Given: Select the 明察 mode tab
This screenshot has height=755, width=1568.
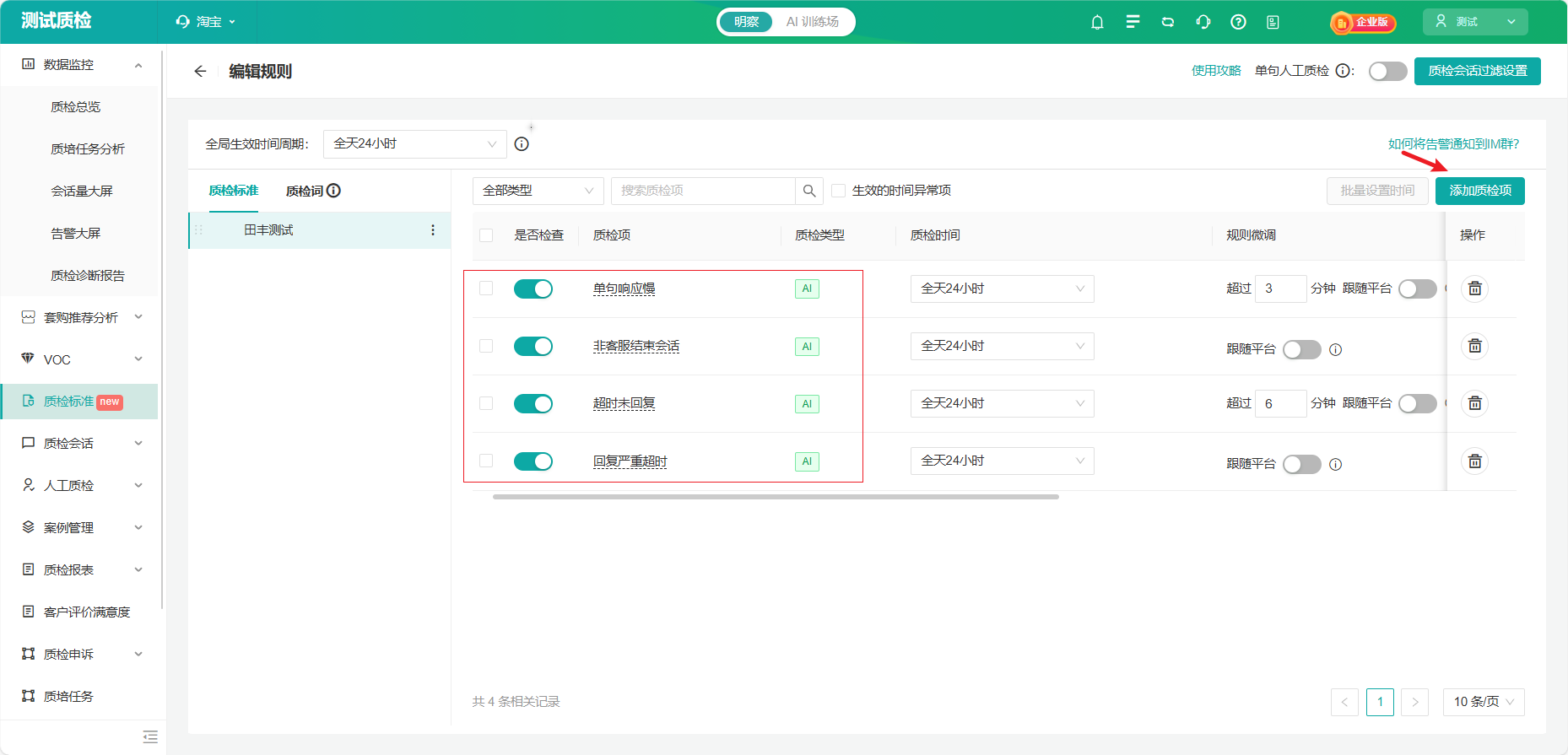Looking at the screenshot, I should (x=746, y=22).
